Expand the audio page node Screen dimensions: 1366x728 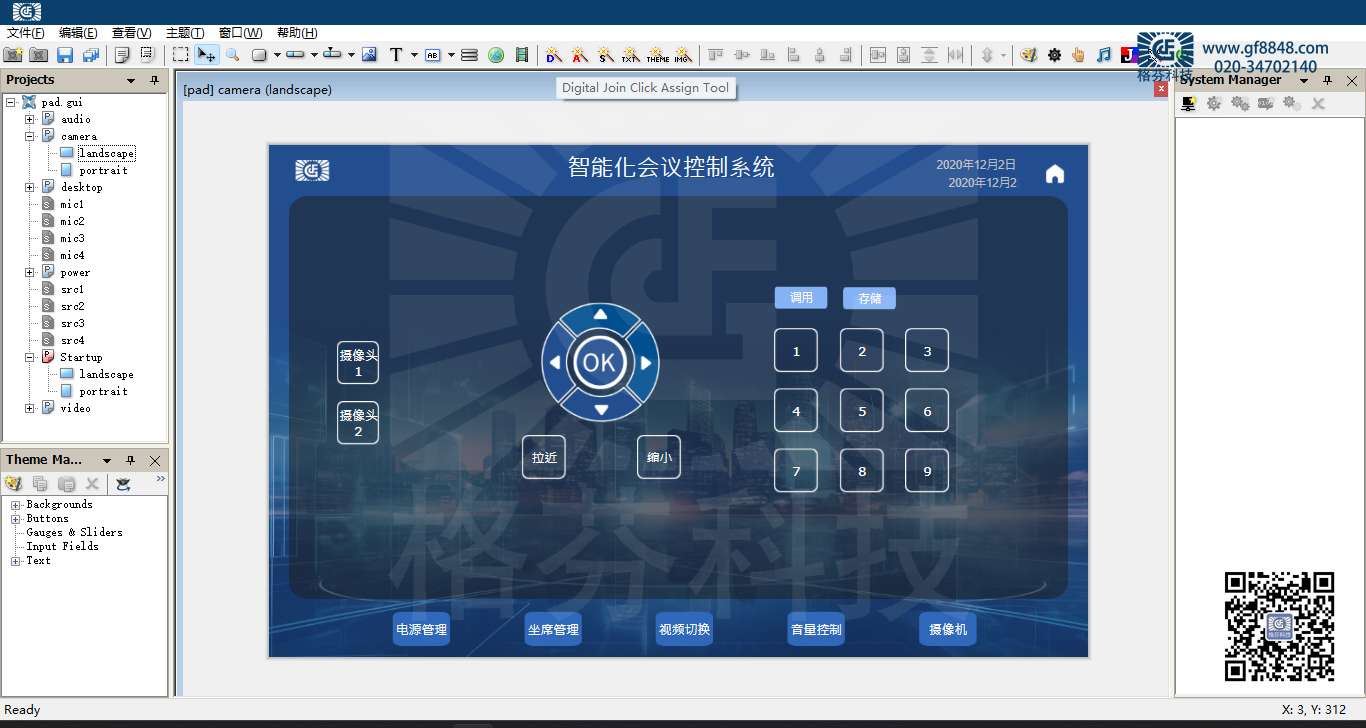[30, 119]
